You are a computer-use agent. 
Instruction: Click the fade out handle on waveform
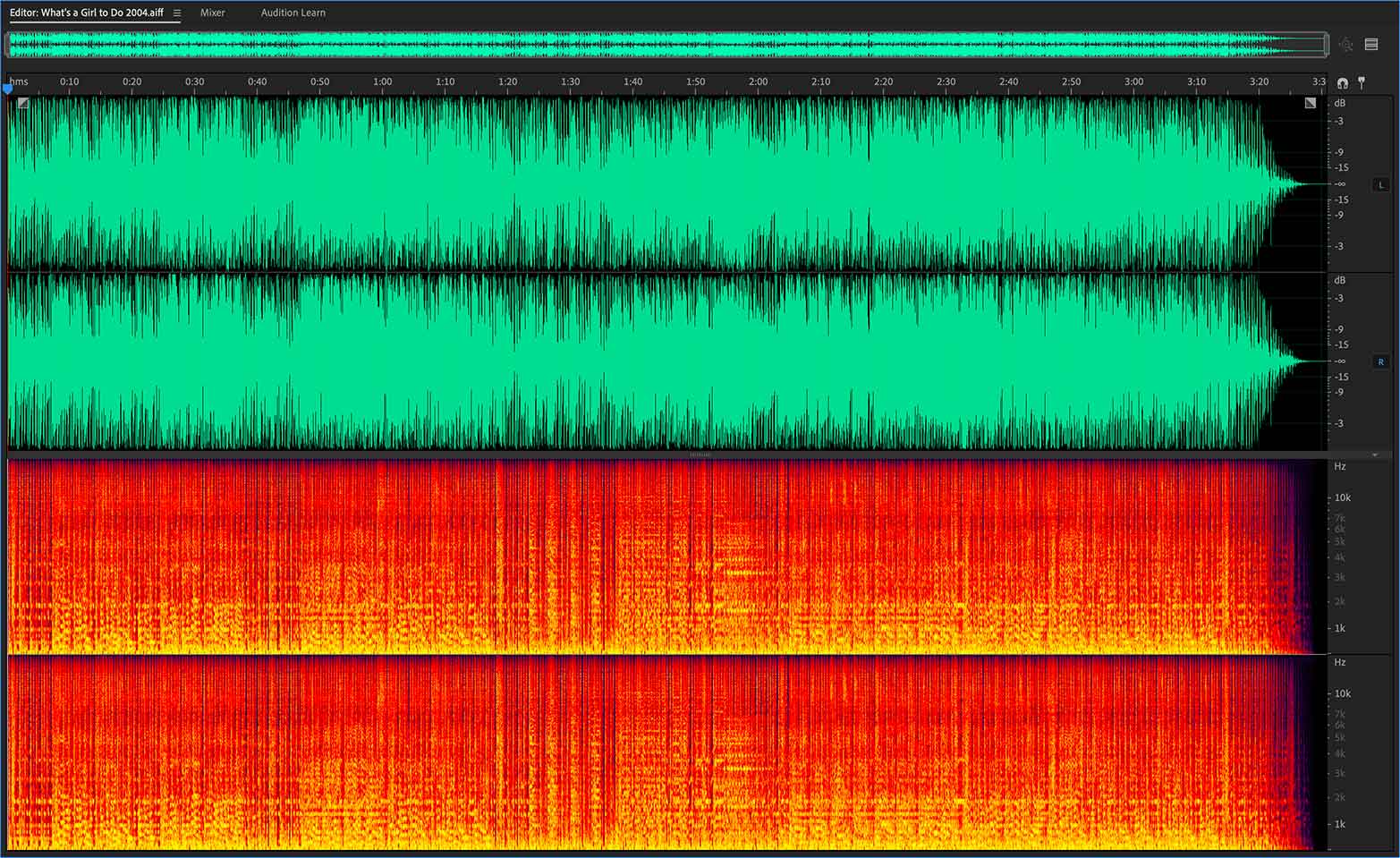1310,104
